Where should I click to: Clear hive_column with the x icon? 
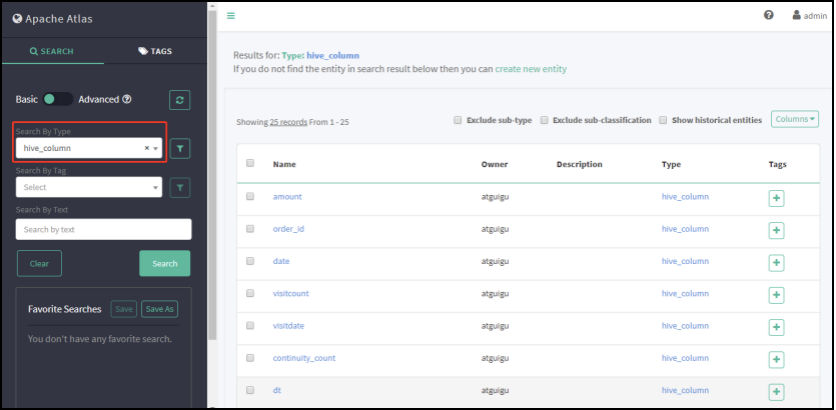146,148
